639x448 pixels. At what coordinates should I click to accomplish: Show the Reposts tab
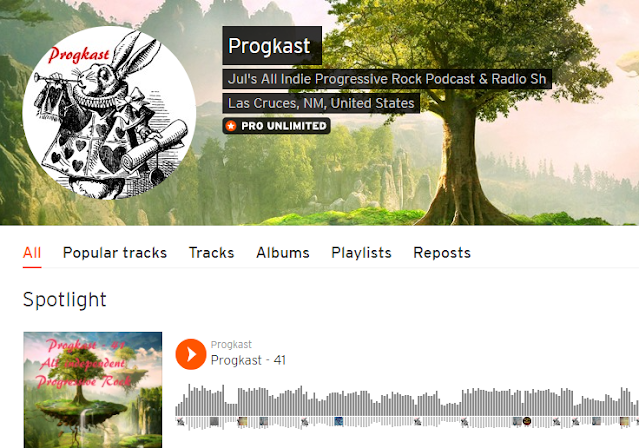click(x=442, y=253)
